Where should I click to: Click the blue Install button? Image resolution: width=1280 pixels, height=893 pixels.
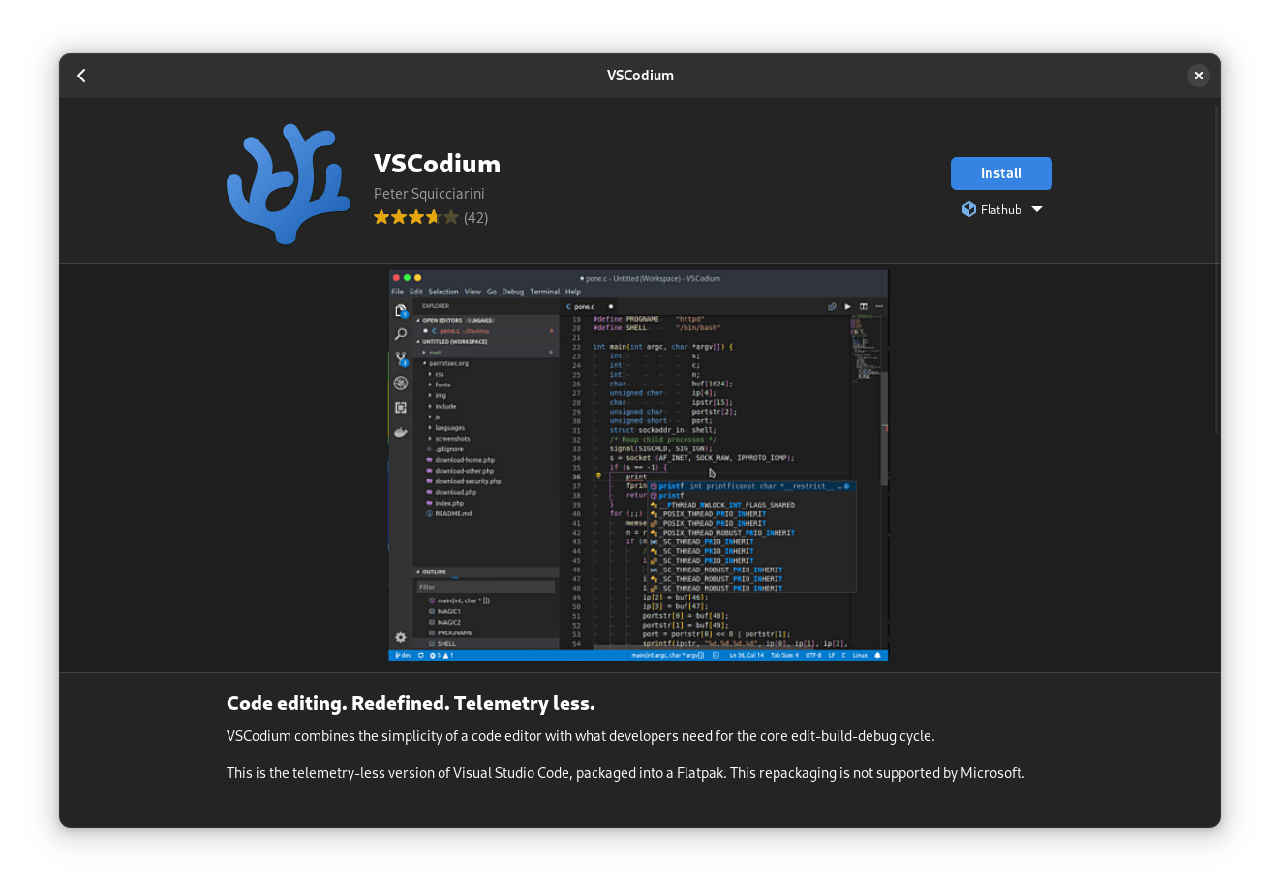1001,173
